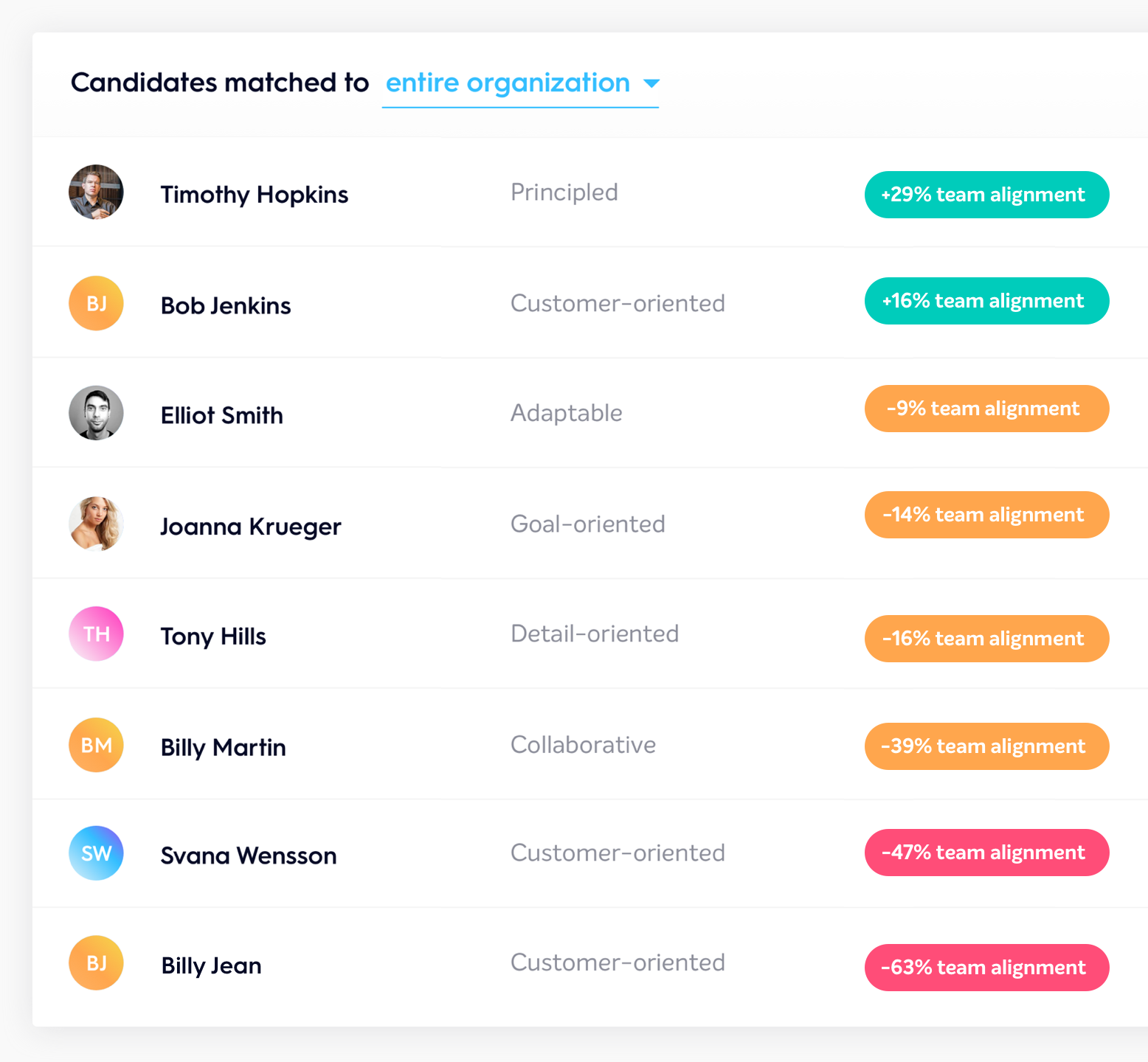The width and height of the screenshot is (1148, 1062).
Task: Click the +29% team alignment badge
Action: pos(986,195)
